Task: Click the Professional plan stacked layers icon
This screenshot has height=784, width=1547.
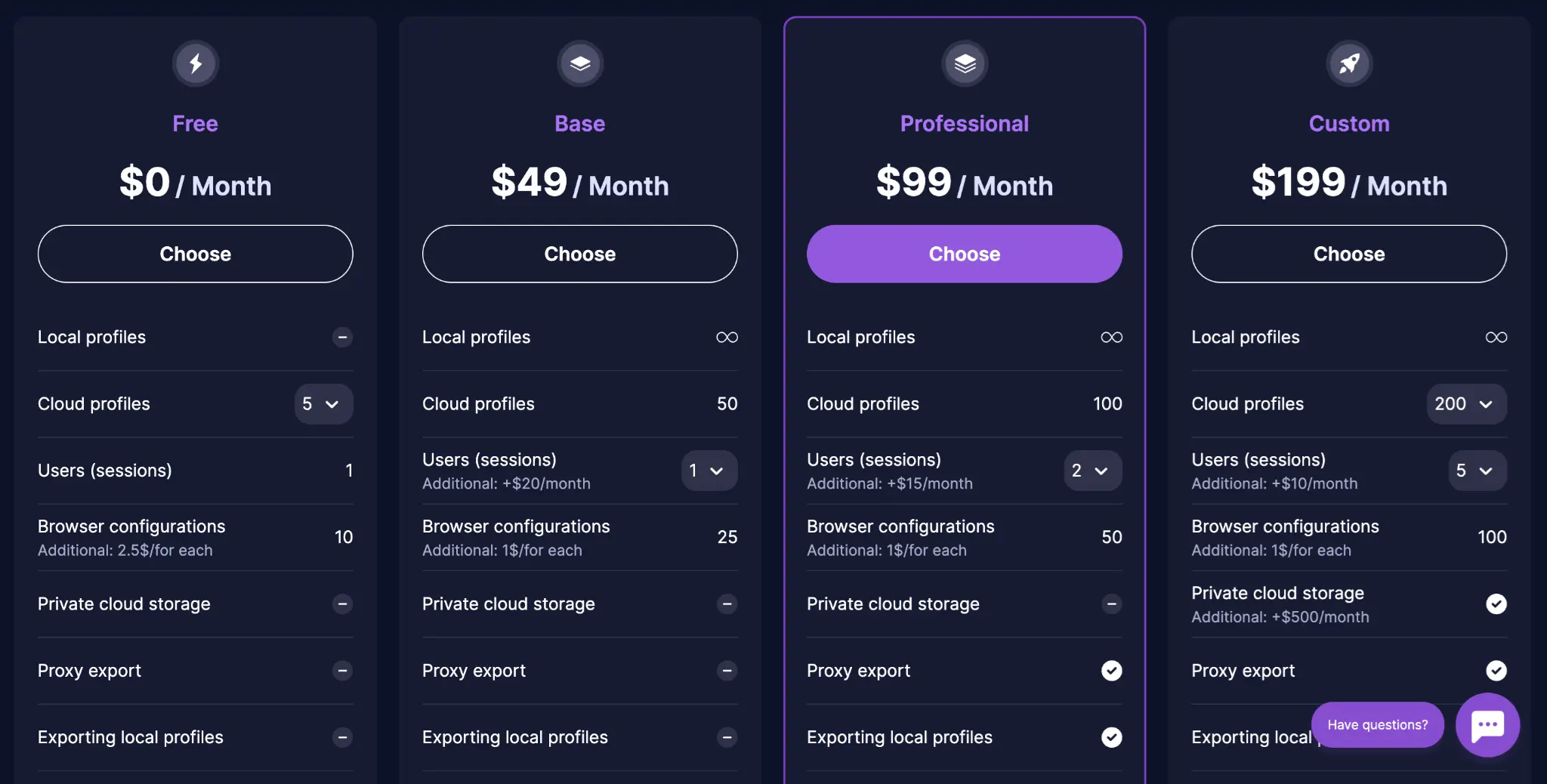Action: tap(965, 63)
